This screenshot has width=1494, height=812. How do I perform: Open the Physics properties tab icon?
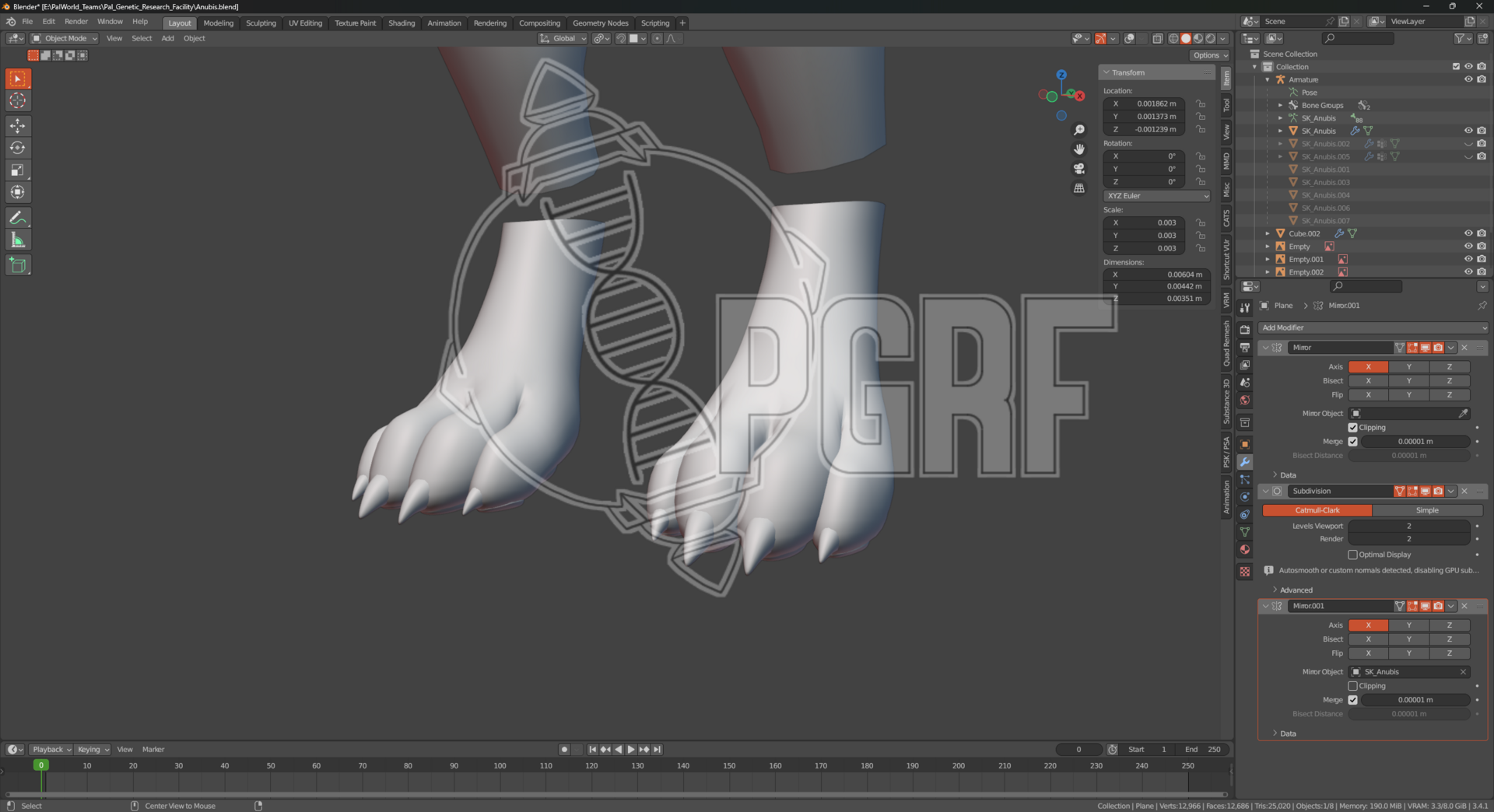[x=1245, y=497]
